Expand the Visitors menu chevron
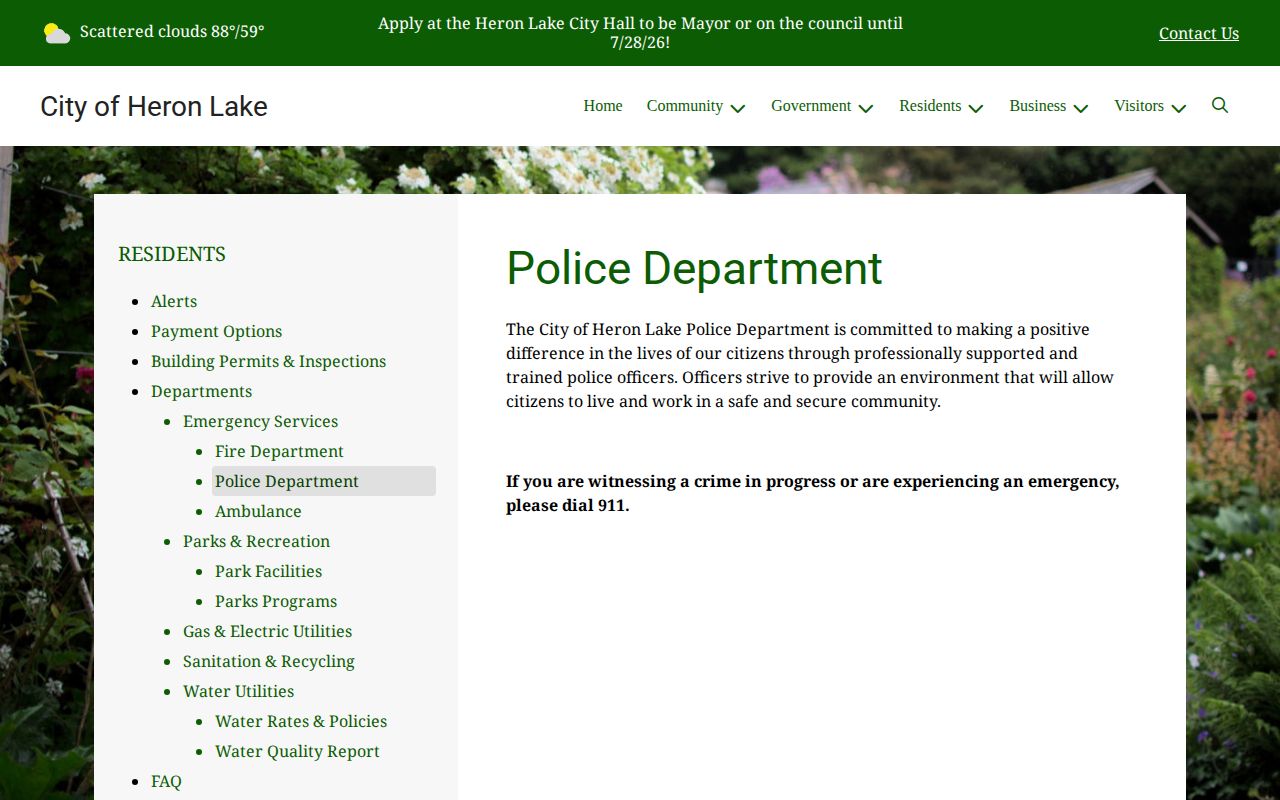1280x800 pixels. [x=1179, y=108]
